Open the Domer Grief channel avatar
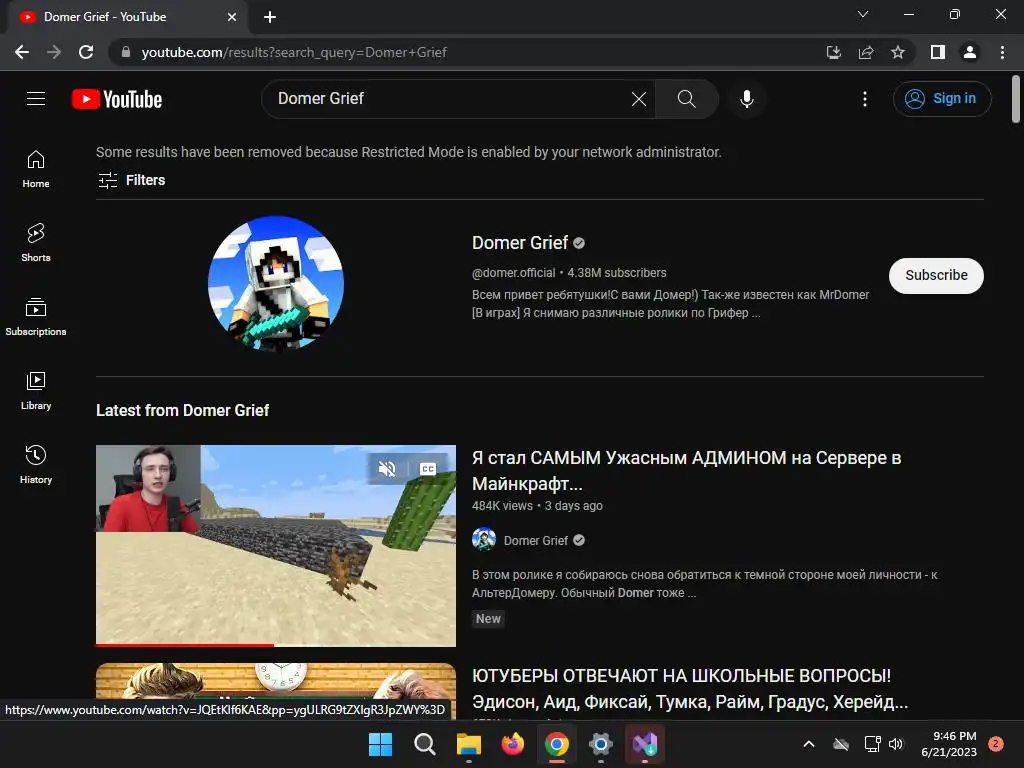1024x768 pixels. 276,284
